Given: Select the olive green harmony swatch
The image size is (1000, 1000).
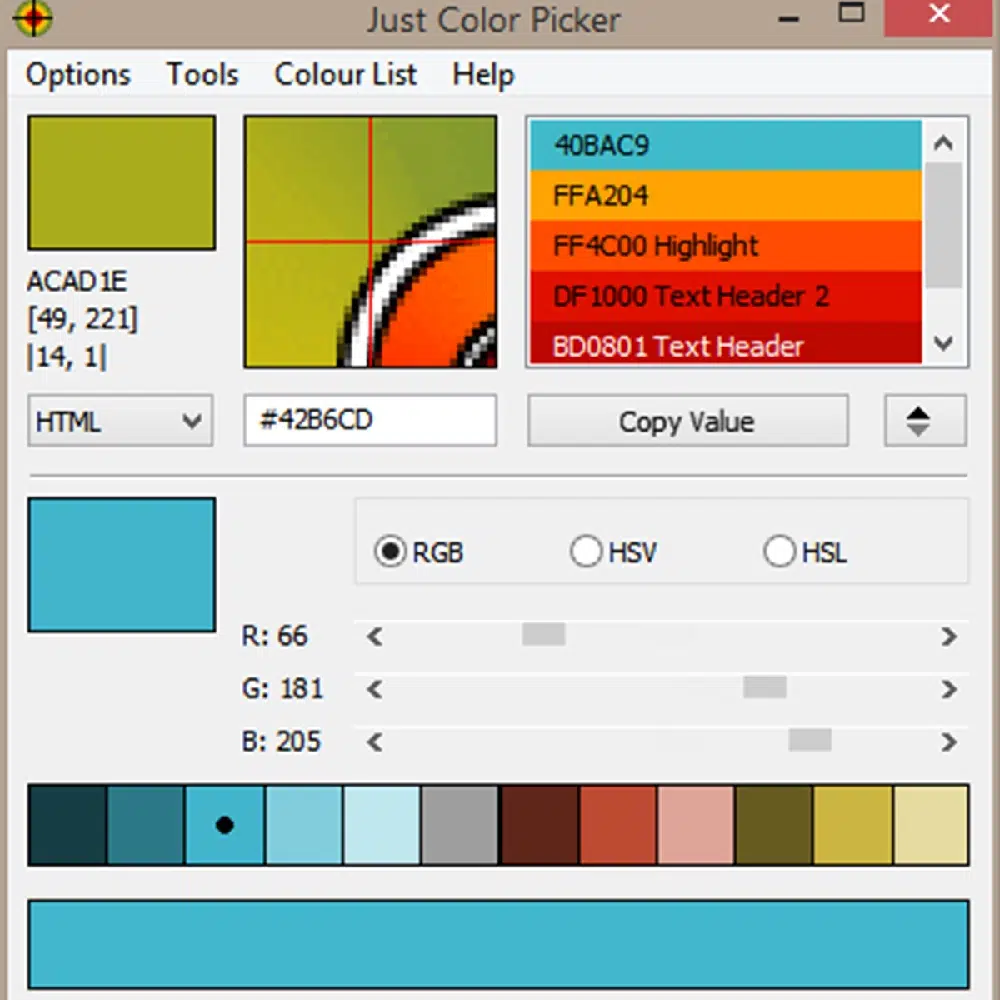Looking at the screenshot, I should tap(774, 825).
